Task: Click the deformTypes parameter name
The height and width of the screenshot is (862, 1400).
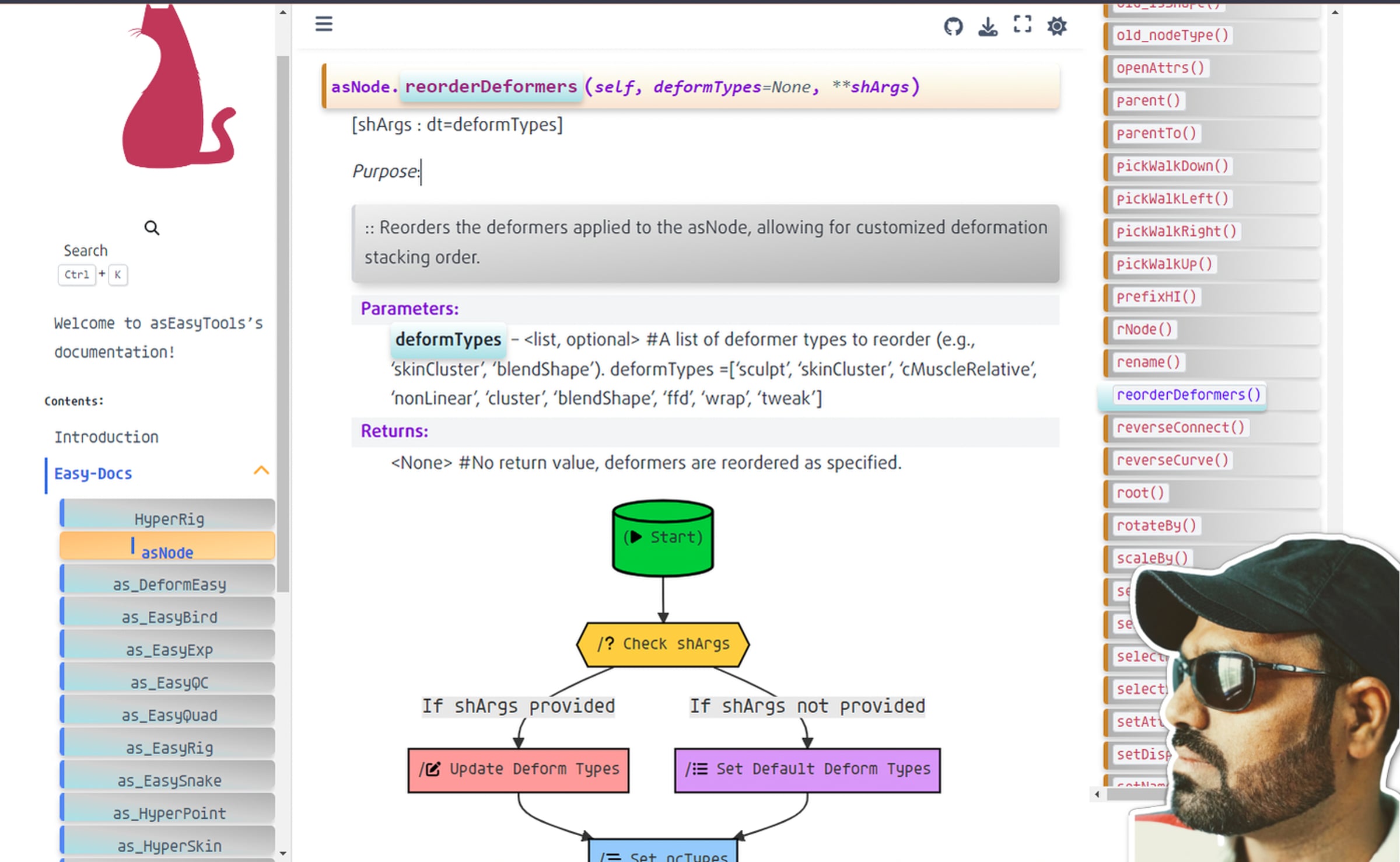Action: click(x=448, y=339)
